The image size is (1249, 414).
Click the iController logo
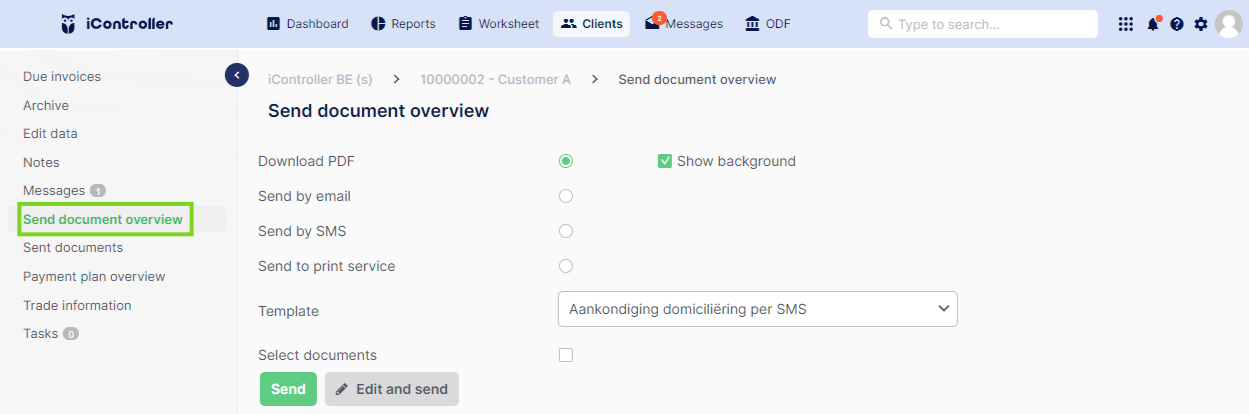pyautogui.click(x=117, y=23)
